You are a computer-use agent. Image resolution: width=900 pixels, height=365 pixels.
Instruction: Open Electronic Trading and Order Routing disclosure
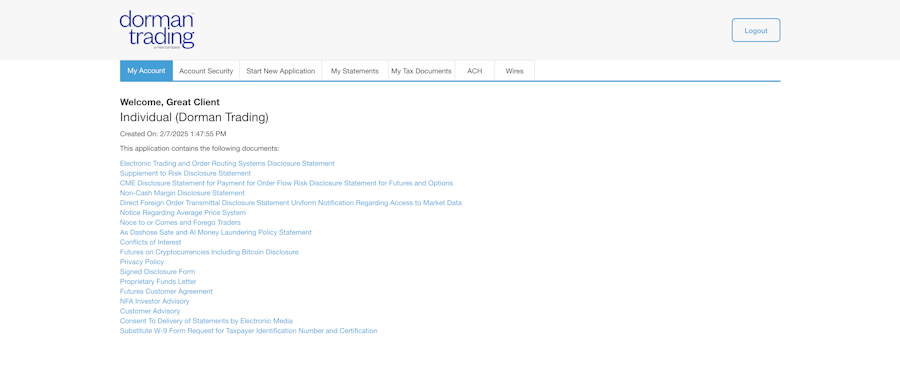click(x=227, y=164)
